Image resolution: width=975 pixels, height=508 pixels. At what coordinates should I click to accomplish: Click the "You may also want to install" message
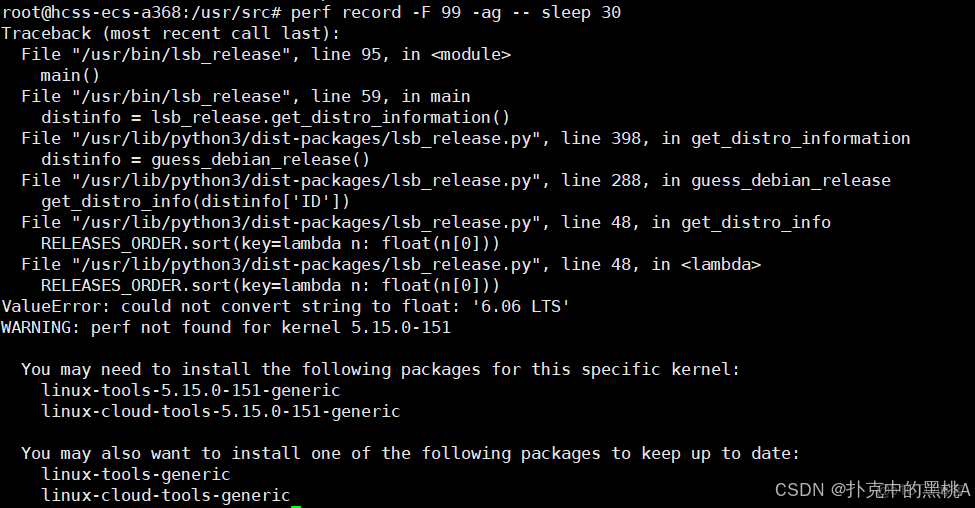[x=410, y=453]
